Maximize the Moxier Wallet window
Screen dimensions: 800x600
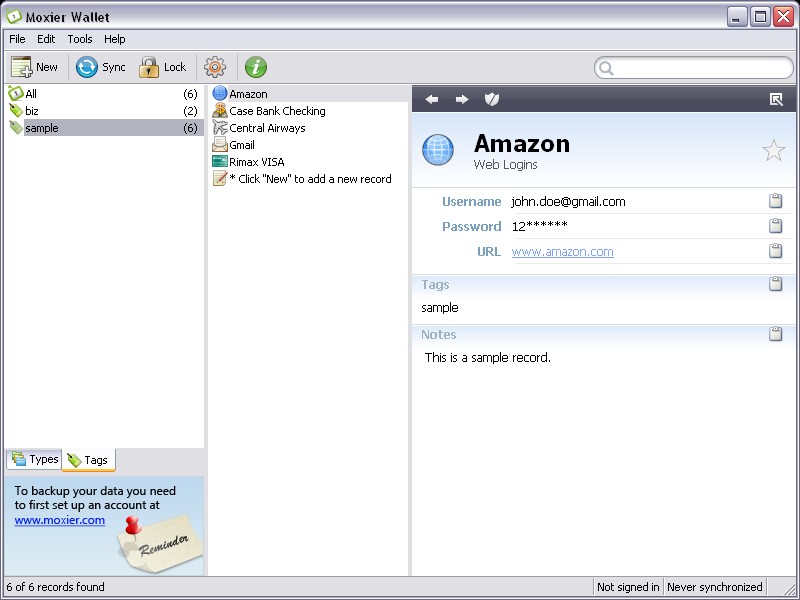click(760, 17)
